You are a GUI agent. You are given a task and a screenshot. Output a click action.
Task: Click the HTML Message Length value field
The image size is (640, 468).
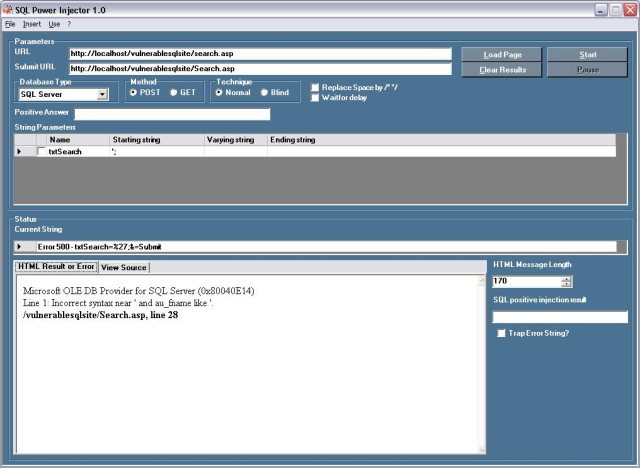pyautogui.click(x=527, y=281)
